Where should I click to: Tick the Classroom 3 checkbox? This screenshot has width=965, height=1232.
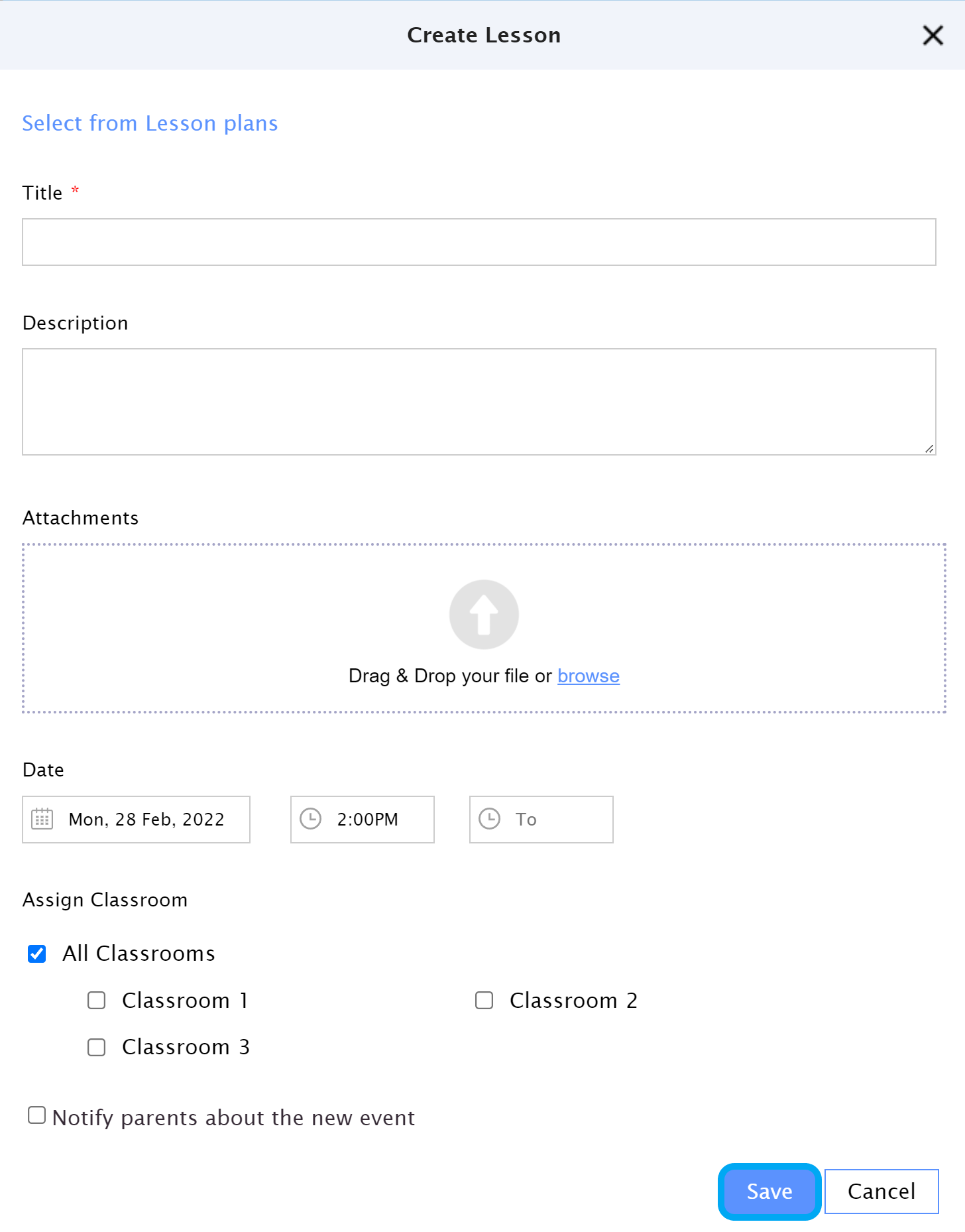click(97, 1047)
